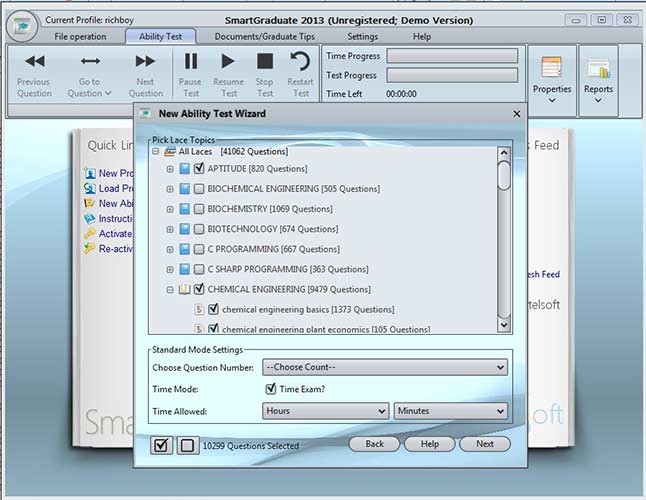Expand the BIOTECHNOLOGY tree node
This screenshot has height=500, width=646.
pos(170,229)
